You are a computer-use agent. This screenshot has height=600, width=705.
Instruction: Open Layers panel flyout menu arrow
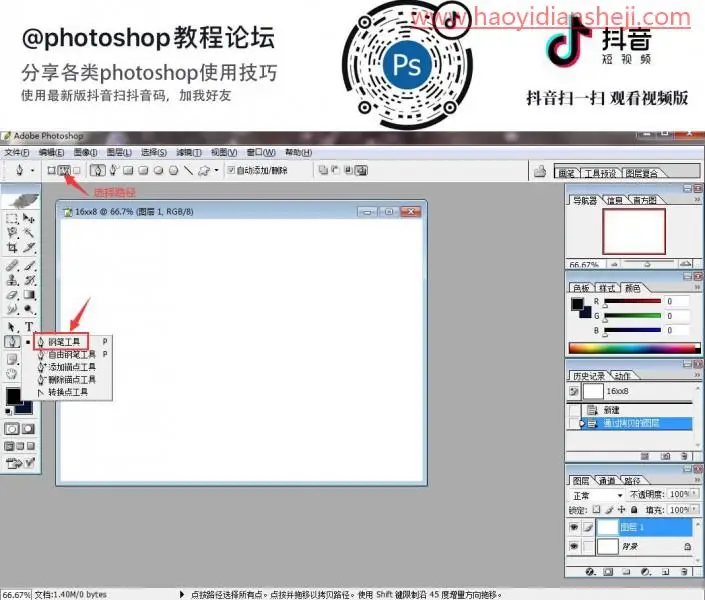[x=697, y=479]
